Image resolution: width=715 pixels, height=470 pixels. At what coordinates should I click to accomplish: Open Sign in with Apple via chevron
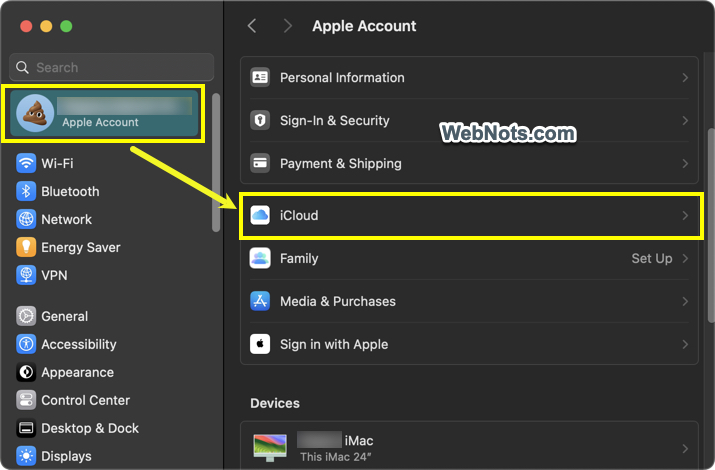click(x=685, y=344)
